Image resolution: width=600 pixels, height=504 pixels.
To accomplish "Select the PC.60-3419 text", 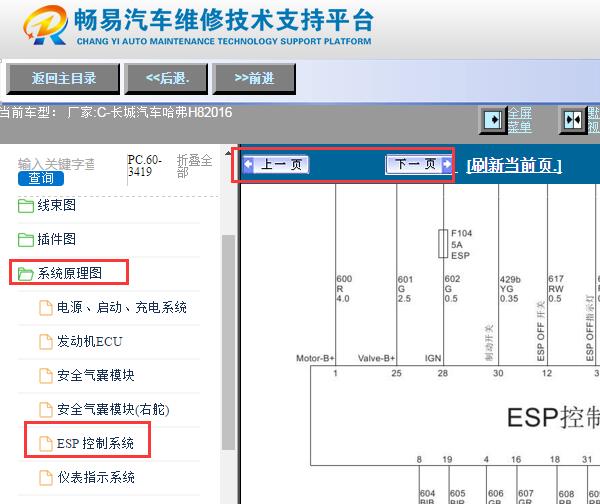I will click(x=144, y=166).
